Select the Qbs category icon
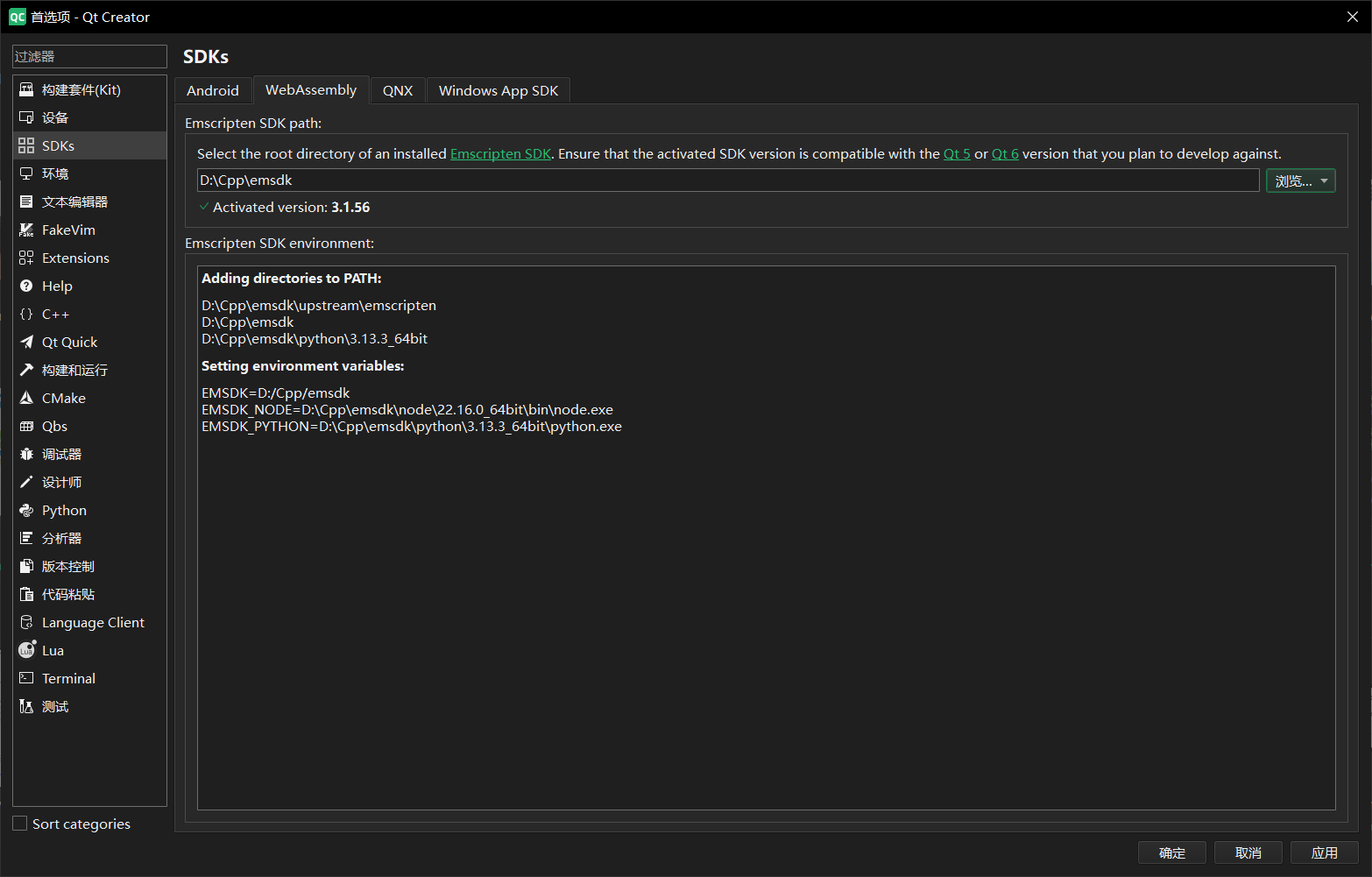Viewport: 1372px width, 877px height. (x=26, y=426)
